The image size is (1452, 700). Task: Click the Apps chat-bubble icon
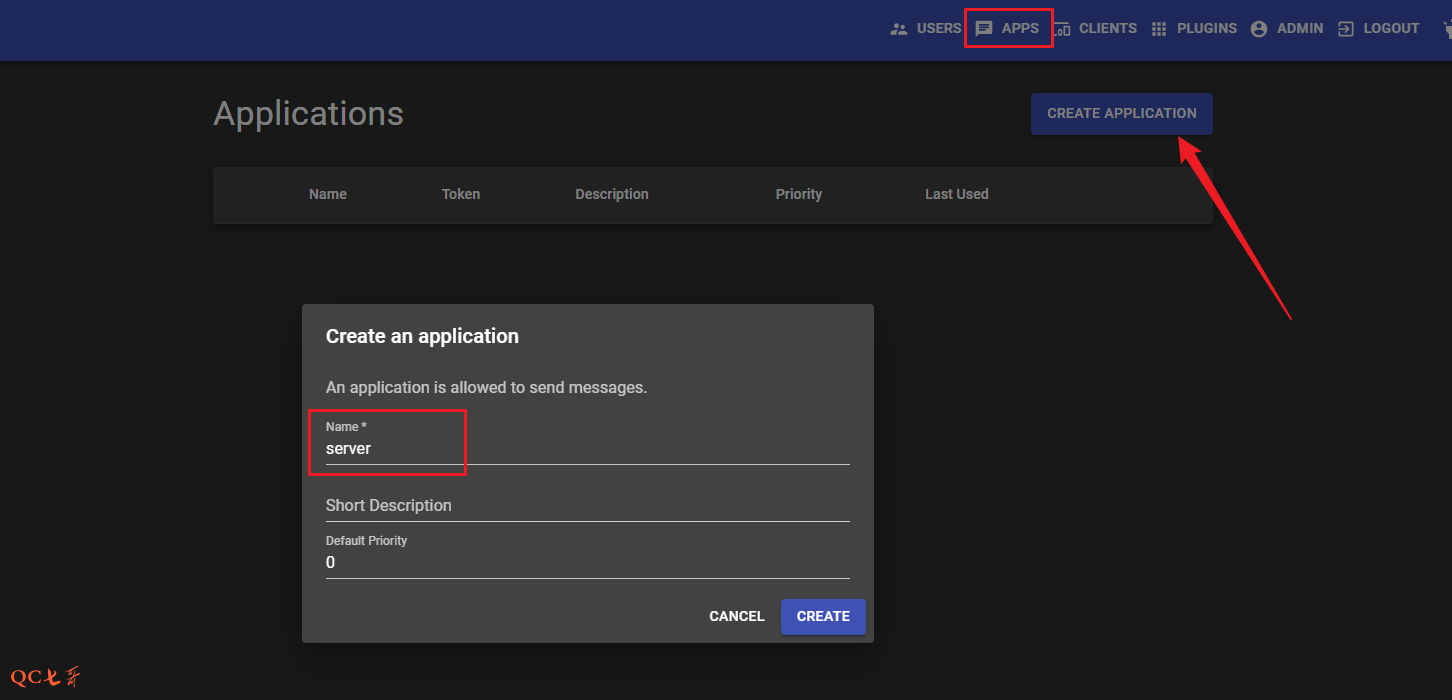984,29
